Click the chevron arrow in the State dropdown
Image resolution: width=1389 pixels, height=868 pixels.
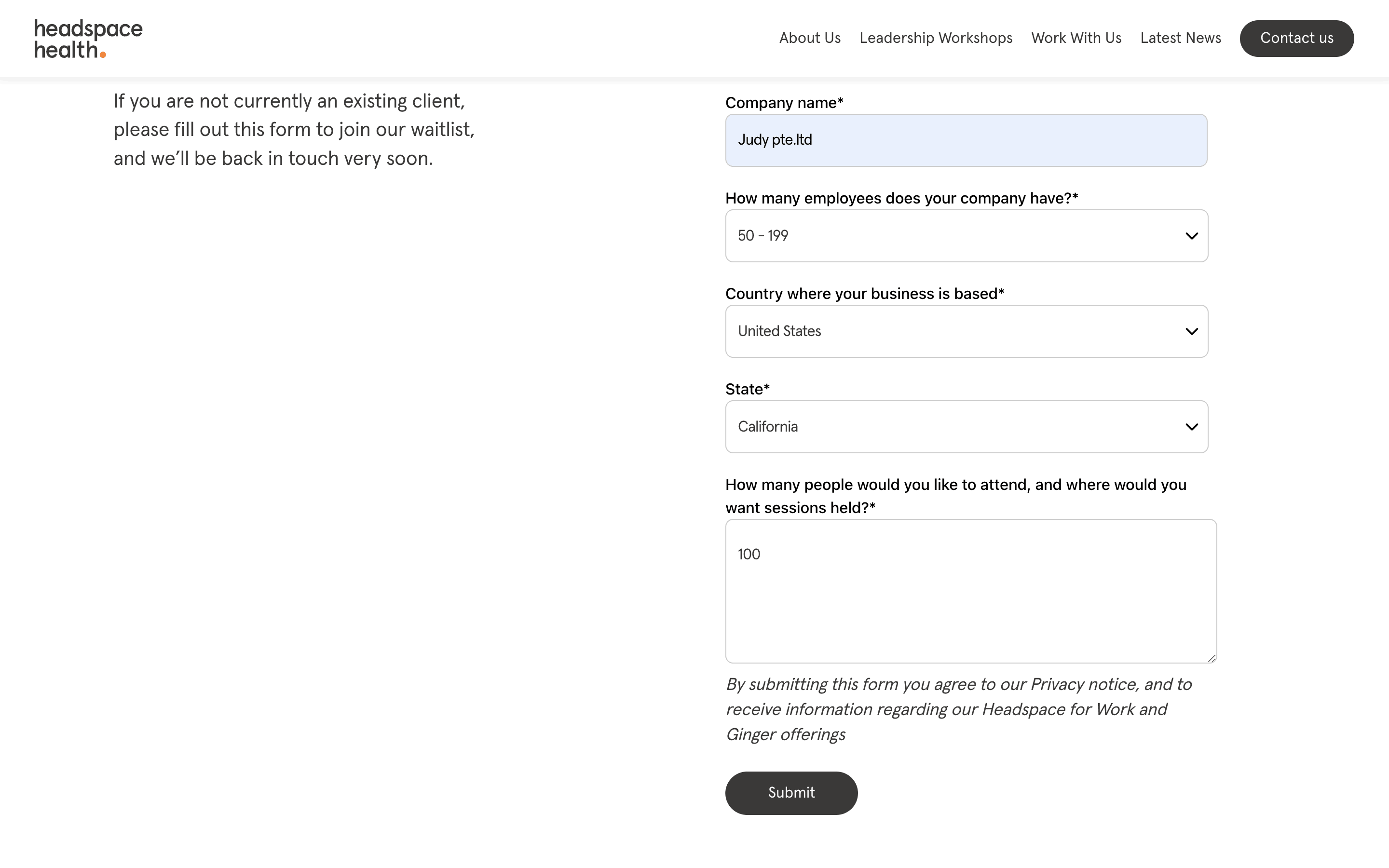tap(1192, 427)
